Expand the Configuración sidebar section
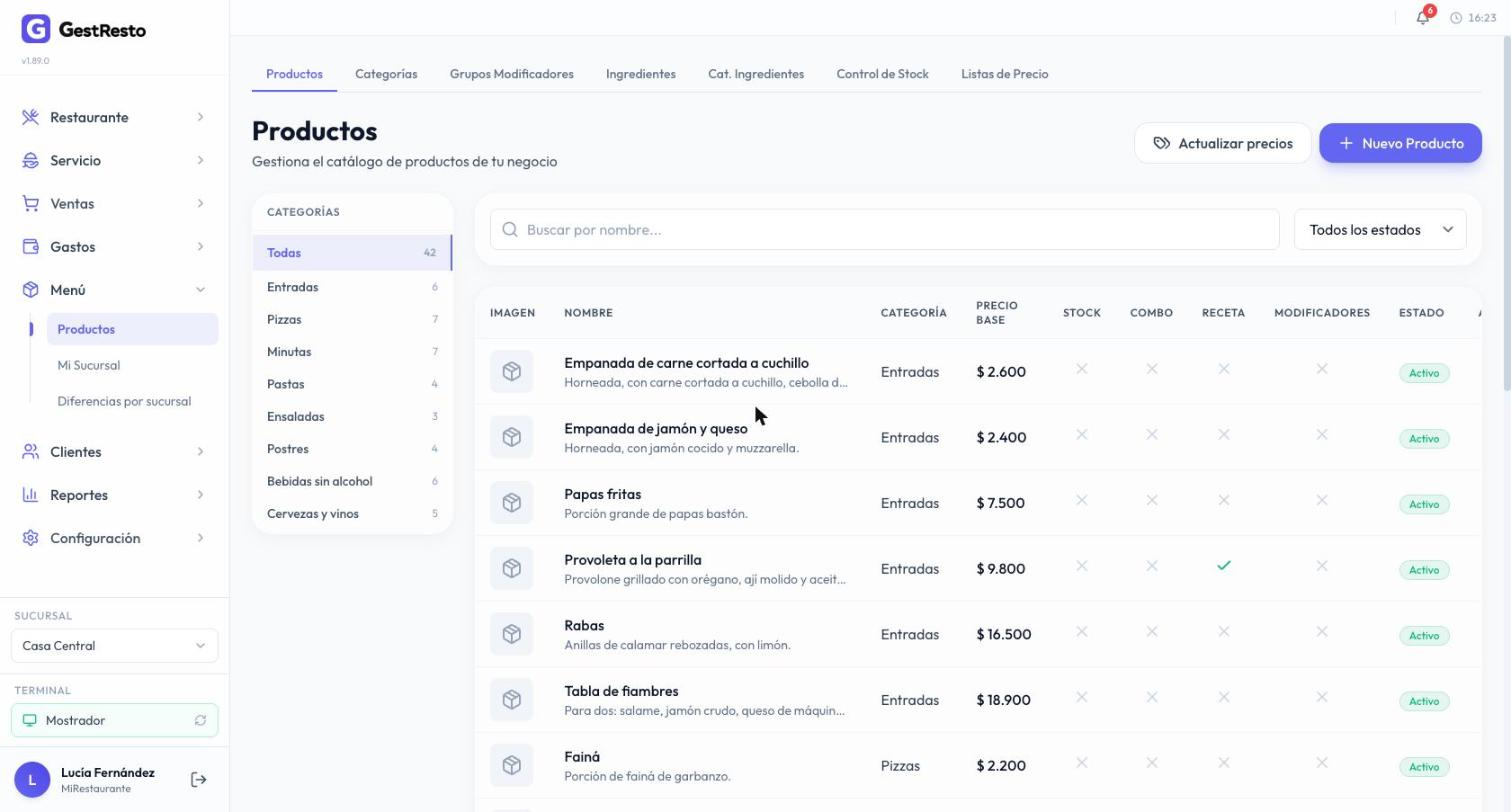Viewport: 1511px width, 812px height. [114, 538]
